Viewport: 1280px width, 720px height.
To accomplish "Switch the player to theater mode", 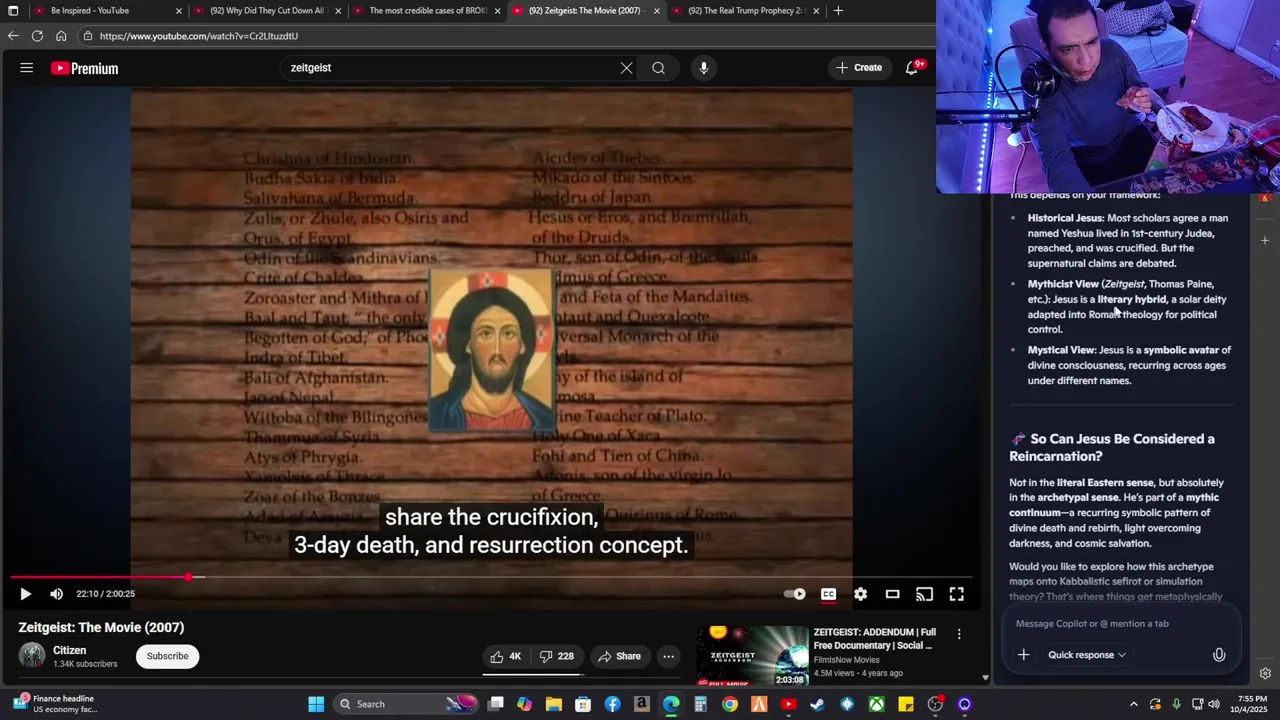I will click(x=892, y=594).
